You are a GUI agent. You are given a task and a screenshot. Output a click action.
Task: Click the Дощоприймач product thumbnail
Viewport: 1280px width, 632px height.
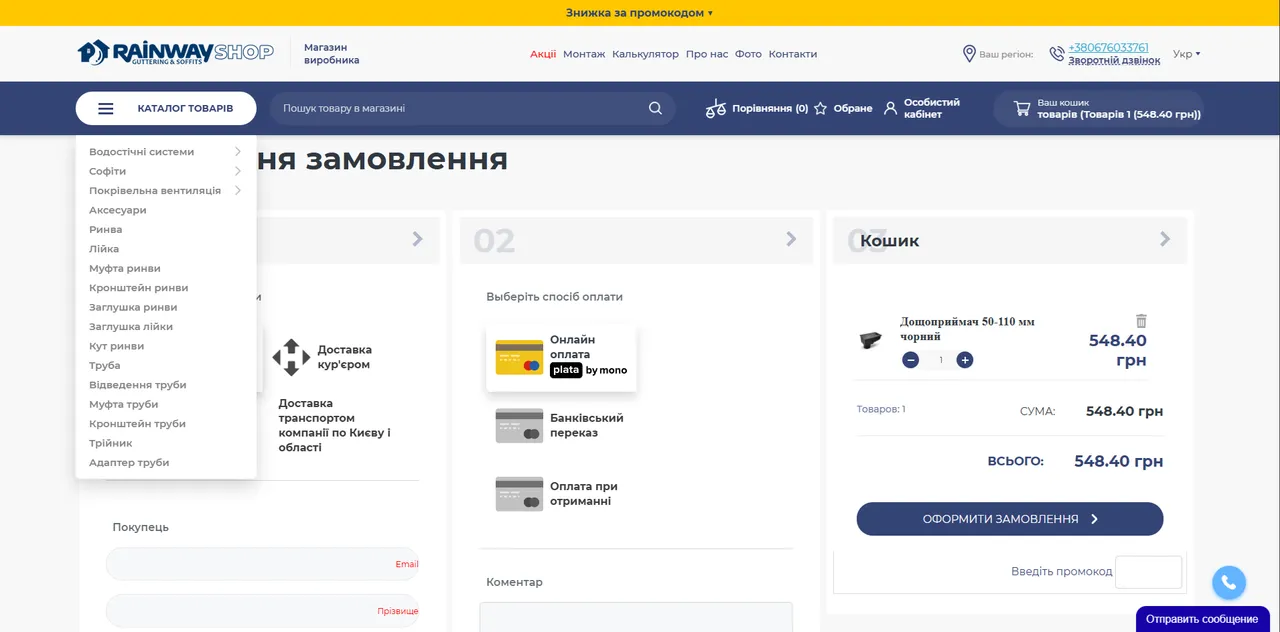870,340
